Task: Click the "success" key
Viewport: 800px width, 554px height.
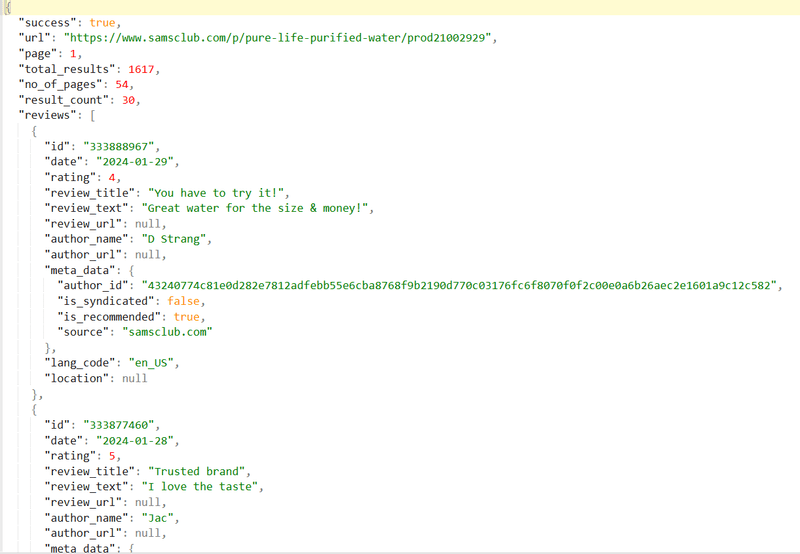Action: (47, 22)
